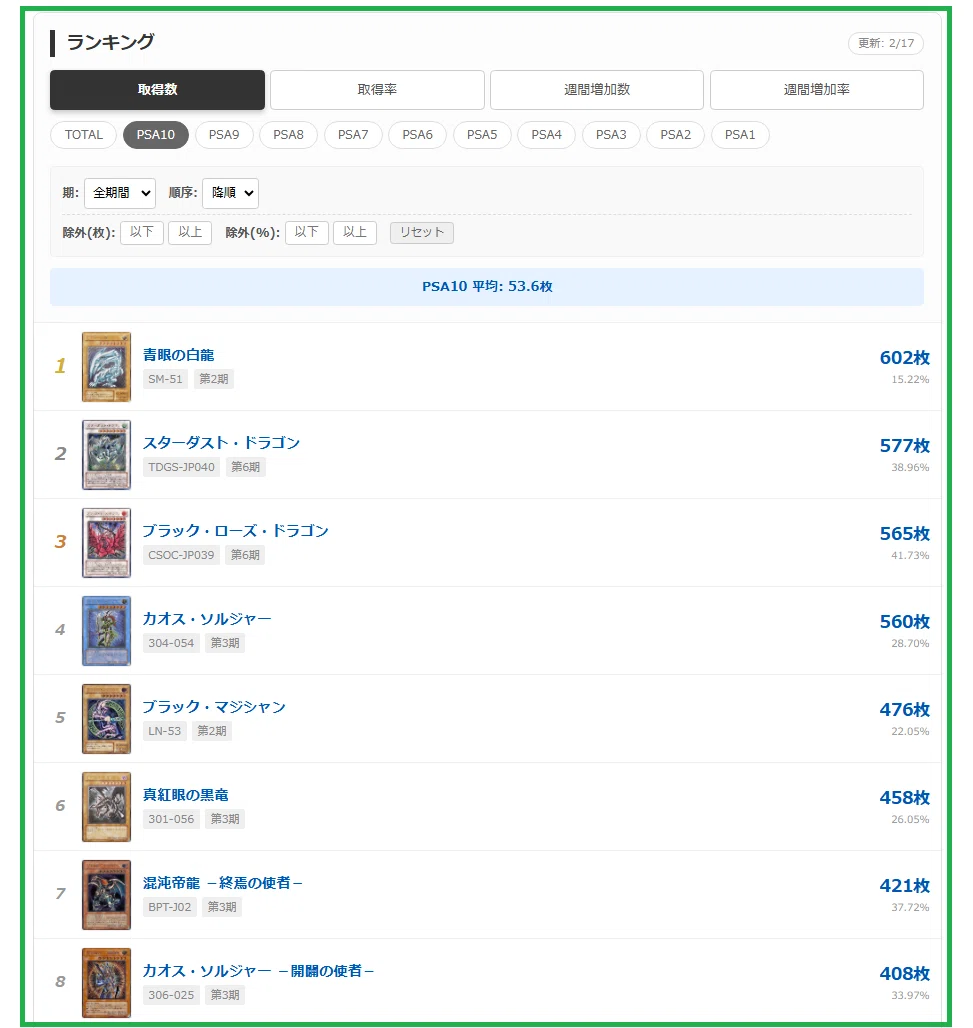Choose the PSA3 grade filter

(x=611, y=135)
